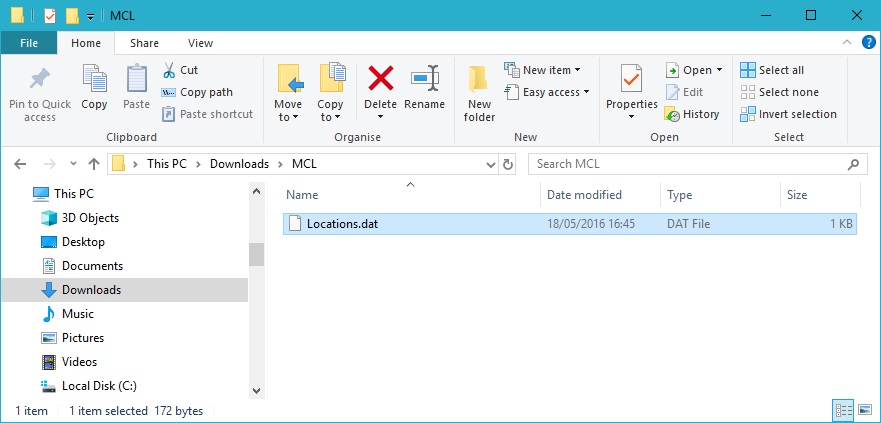Click Pin to Quick access icon
This screenshot has height=423, width=881.
coord(40,92)
